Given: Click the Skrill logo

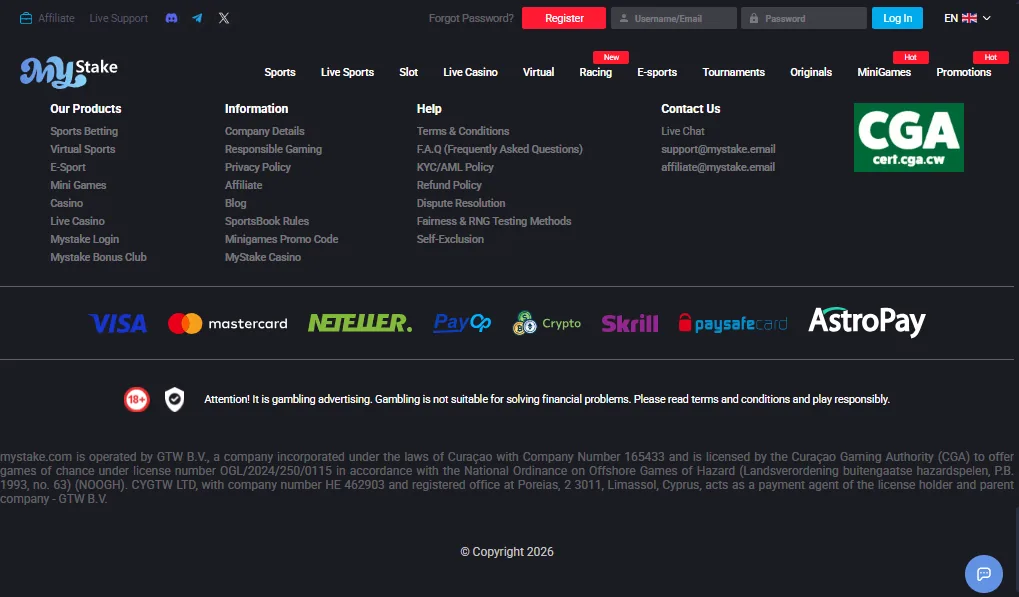Looking at the screenshot, I should (x=630, y=323).
